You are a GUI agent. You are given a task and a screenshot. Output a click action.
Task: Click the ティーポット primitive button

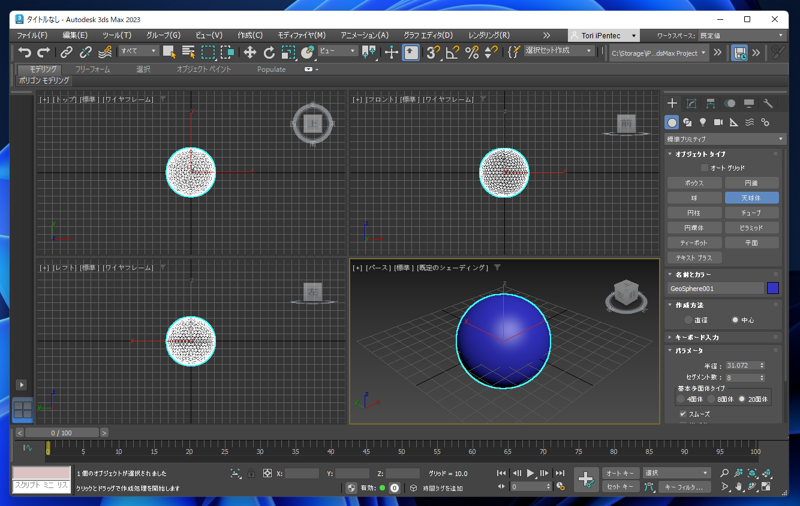coord(694,243)
